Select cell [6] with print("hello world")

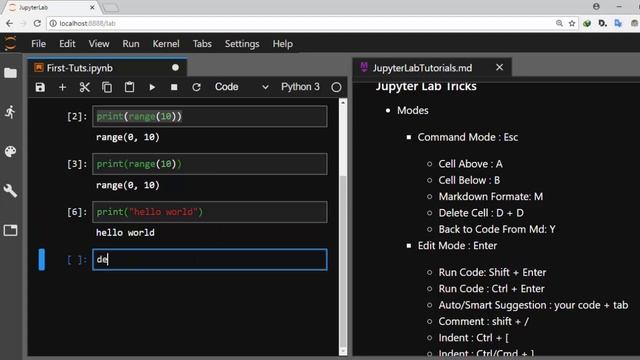point(210,212)
